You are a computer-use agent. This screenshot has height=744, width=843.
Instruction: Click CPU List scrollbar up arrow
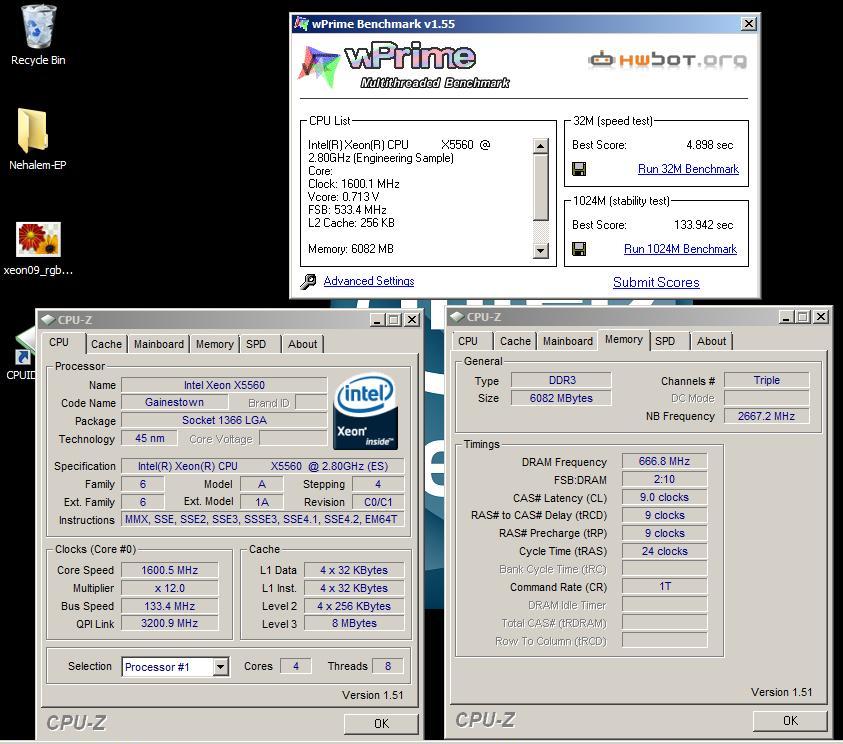point(541,146)
